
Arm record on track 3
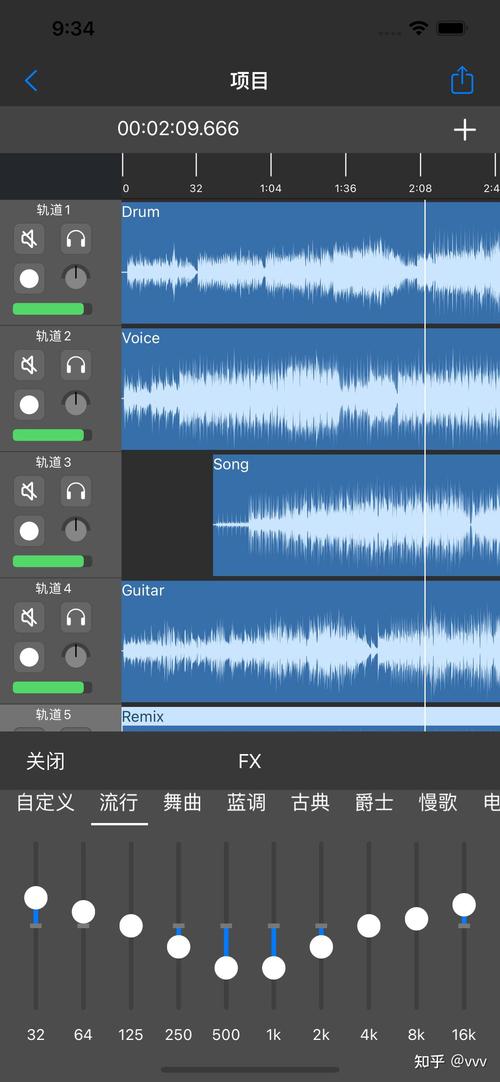pos(29,531)
